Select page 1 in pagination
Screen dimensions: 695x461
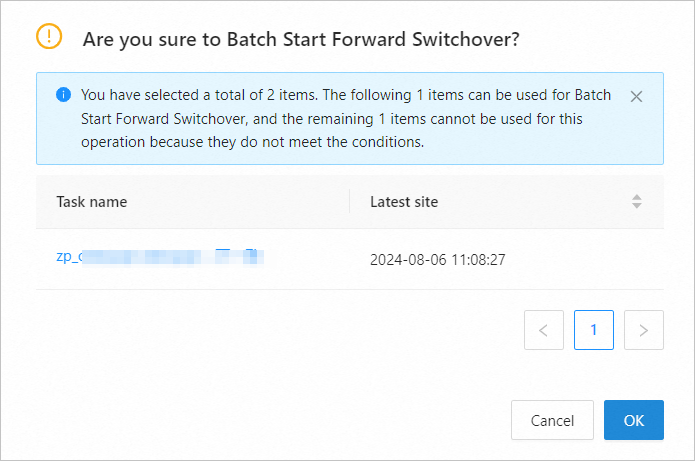point(593,330)
